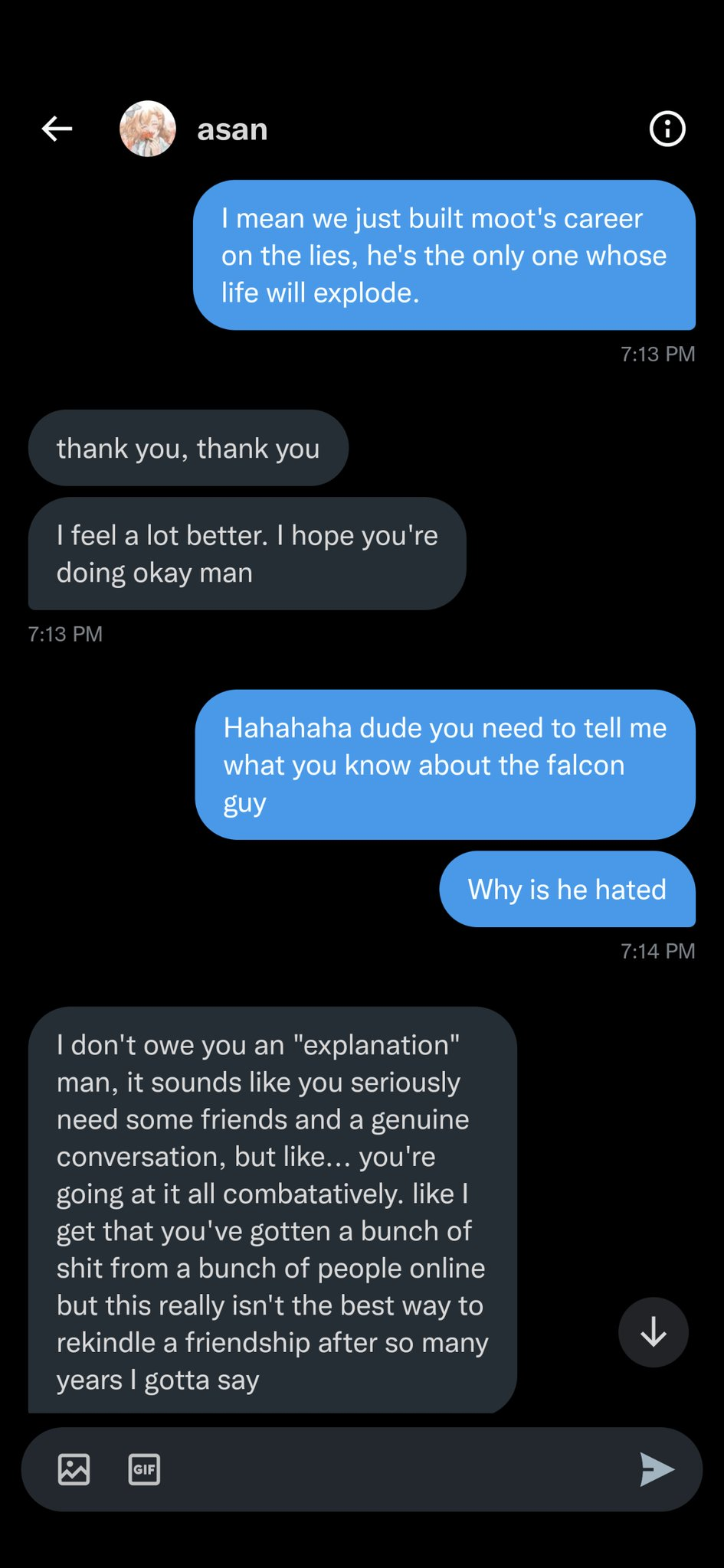The height and width of the screenshot is (1568, 724).
Task: Open conversation info via the circled i icon
Action: [667, 129]
